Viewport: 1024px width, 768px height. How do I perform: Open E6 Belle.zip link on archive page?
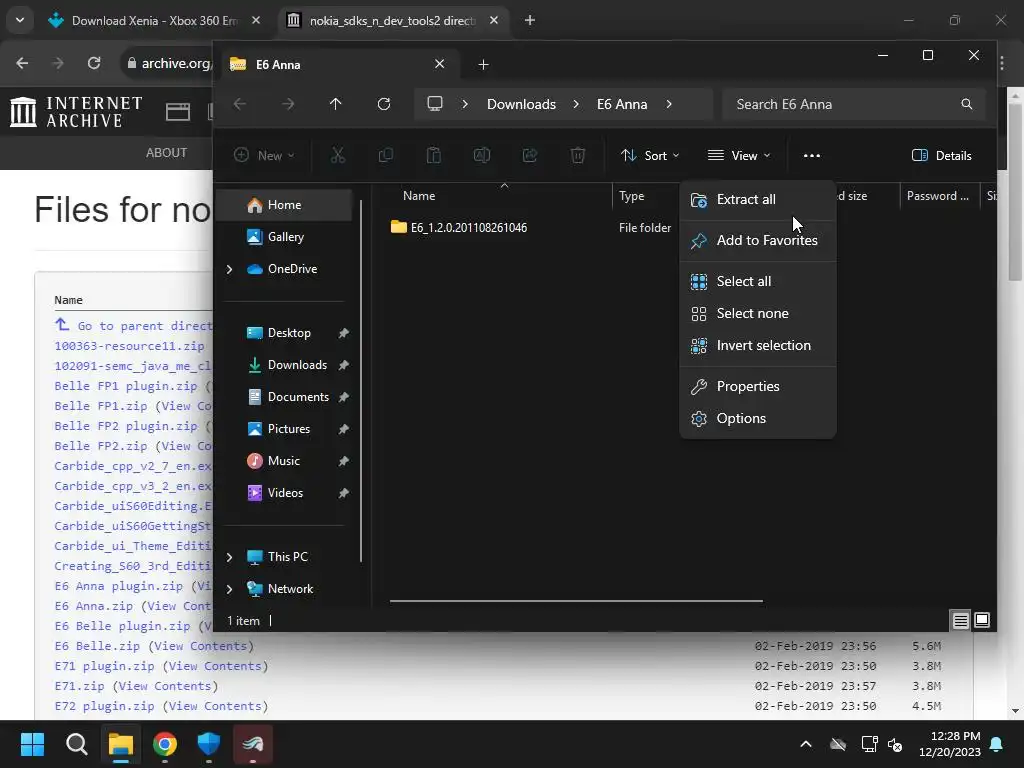click(97, 646)
